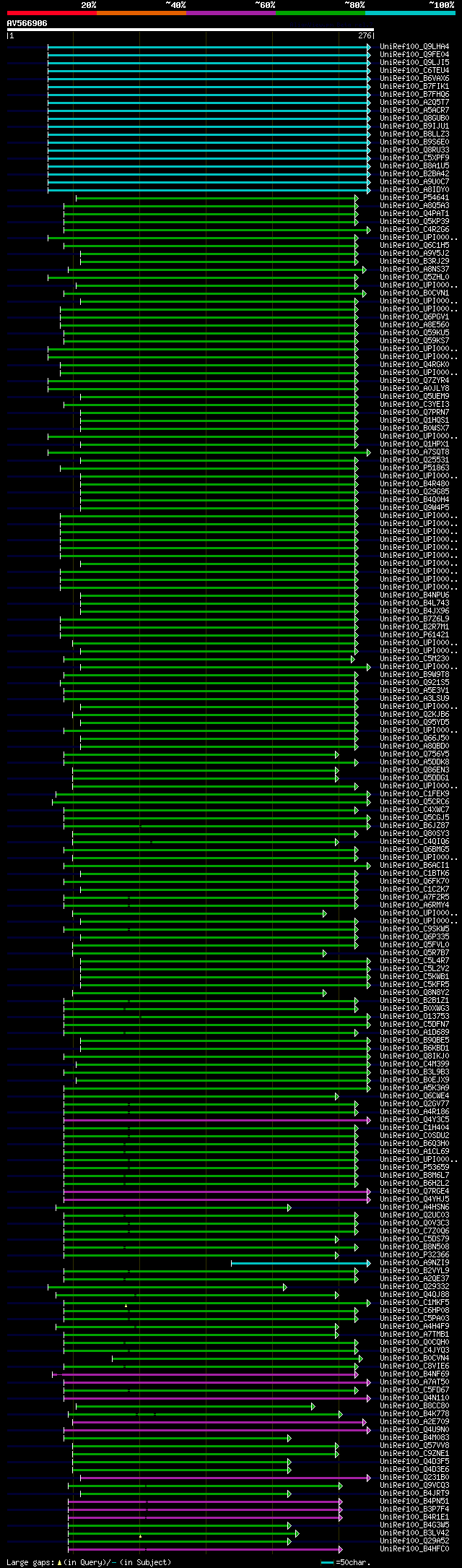Click label UniRef100_C5L4R7
Viewport: 462px width, 1568px height.
[x=414, y=961]
